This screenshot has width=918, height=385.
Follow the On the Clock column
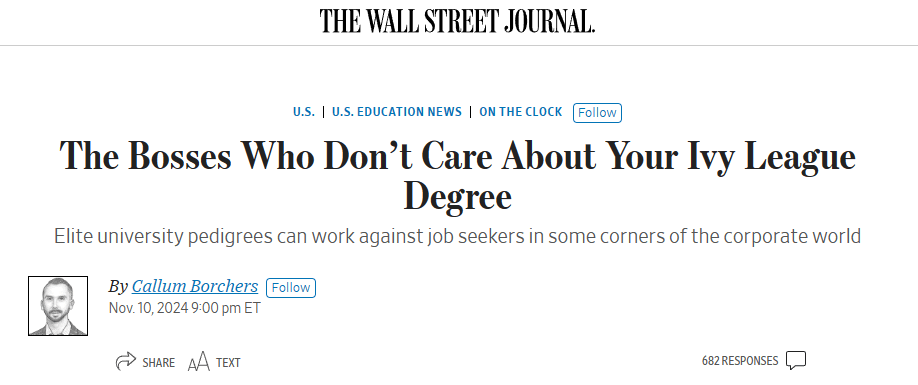(x=597, y=112)
